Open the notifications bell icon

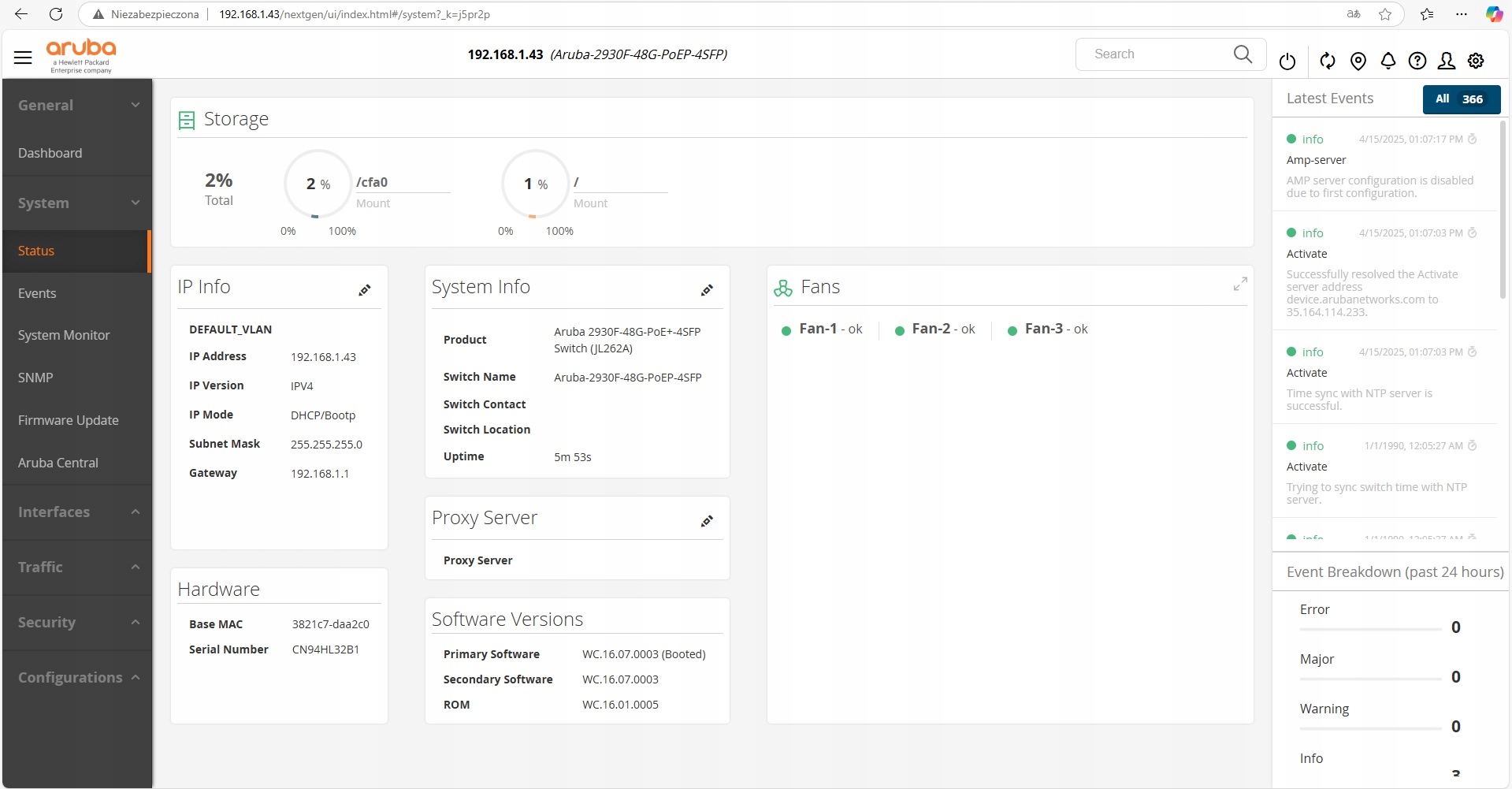coord(1388,61)
